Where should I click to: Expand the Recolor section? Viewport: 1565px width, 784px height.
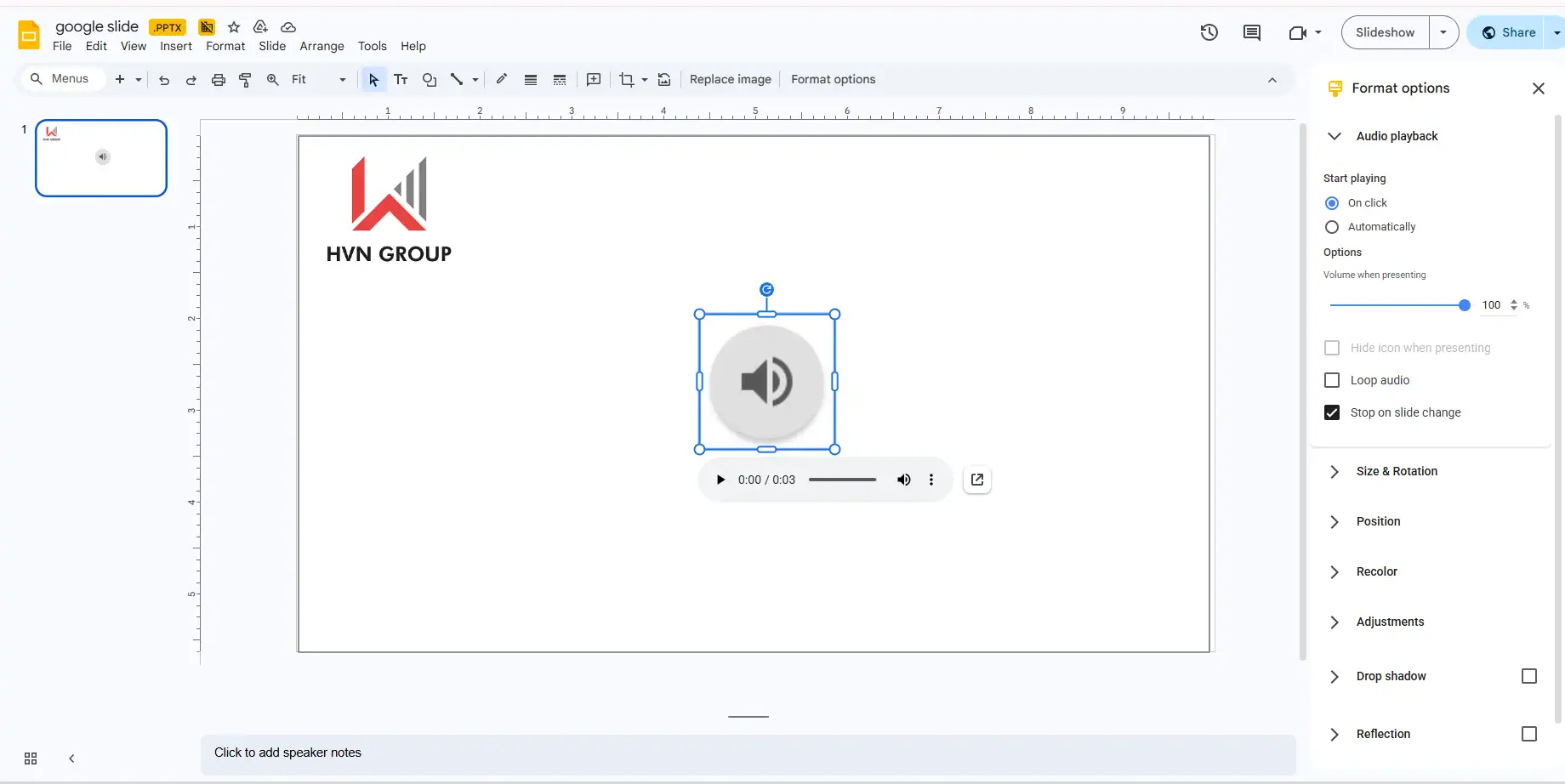[x=1376, y=571]
